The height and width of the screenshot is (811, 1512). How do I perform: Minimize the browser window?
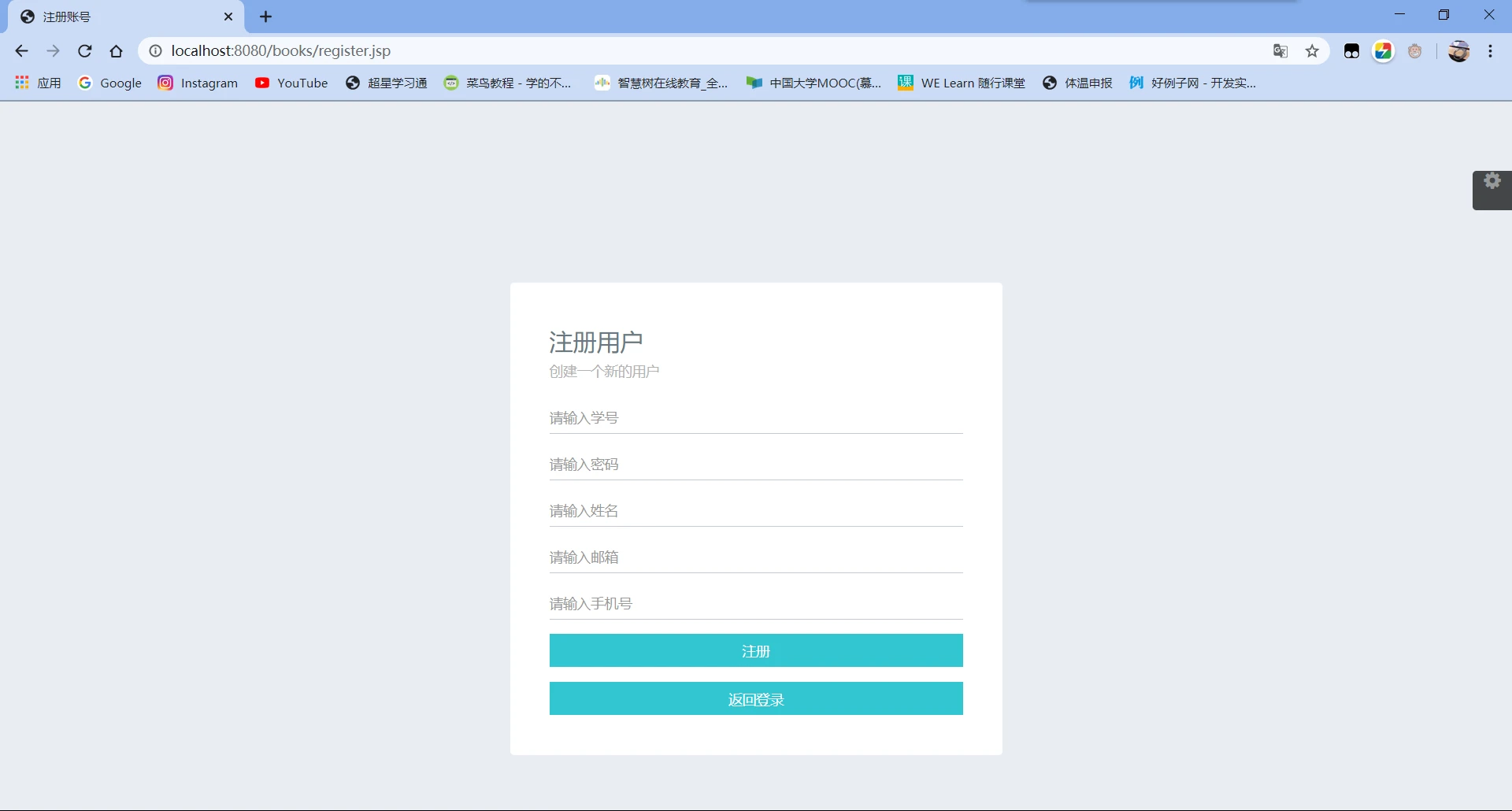coord(1399,14)
